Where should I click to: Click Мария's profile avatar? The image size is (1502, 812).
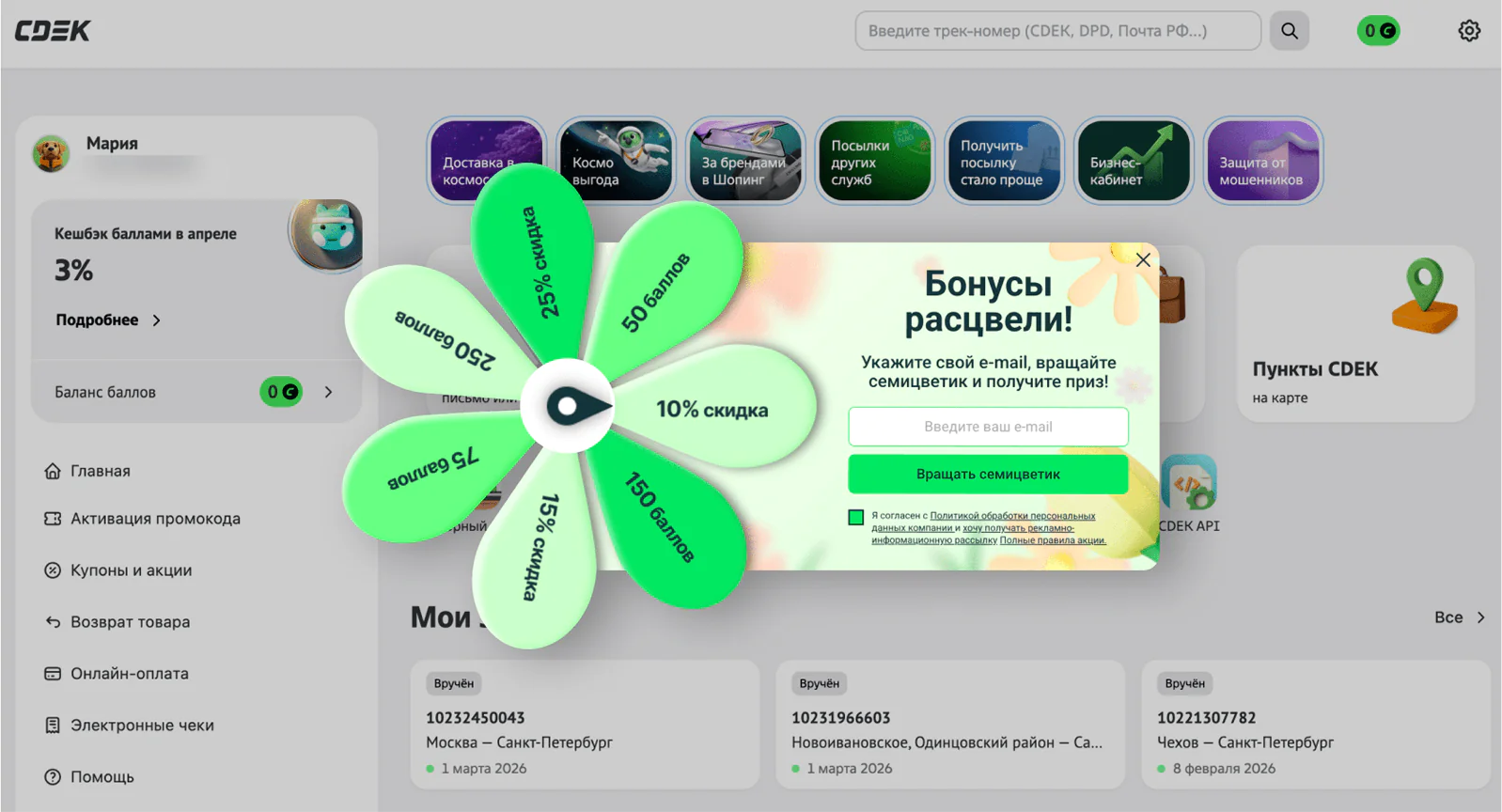52,153
